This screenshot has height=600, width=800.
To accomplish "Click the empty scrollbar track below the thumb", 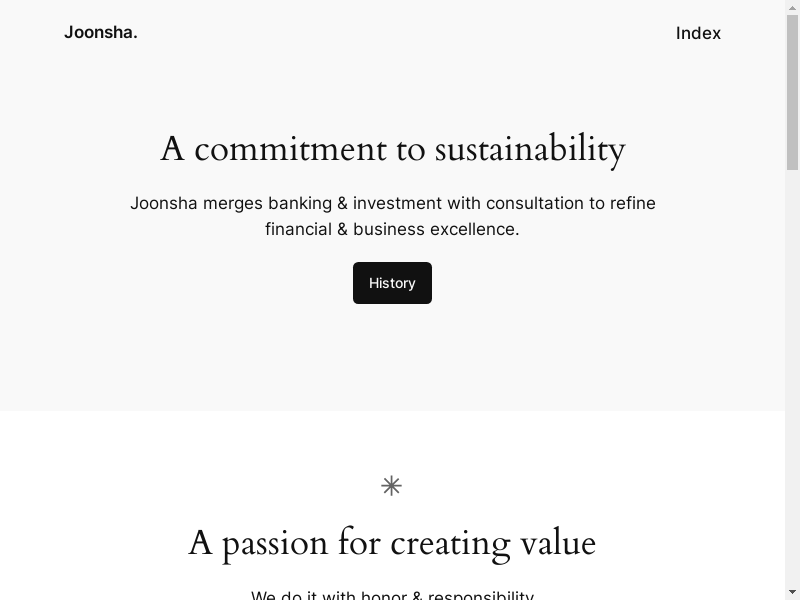I will (792, 380).
